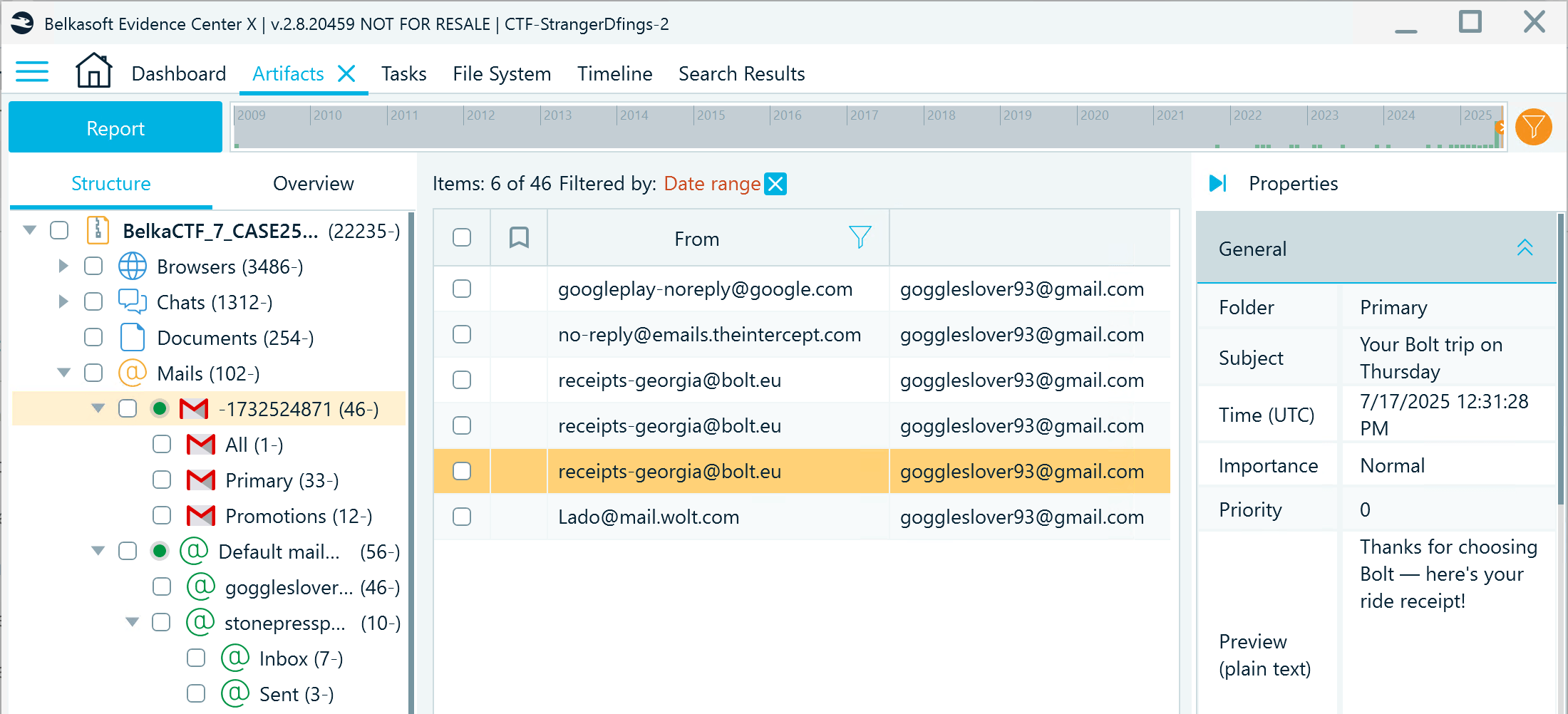Viewport: 1568px width, 714px height.
Task: Expand the Browsers tree node
Action: tap(63, 266)
